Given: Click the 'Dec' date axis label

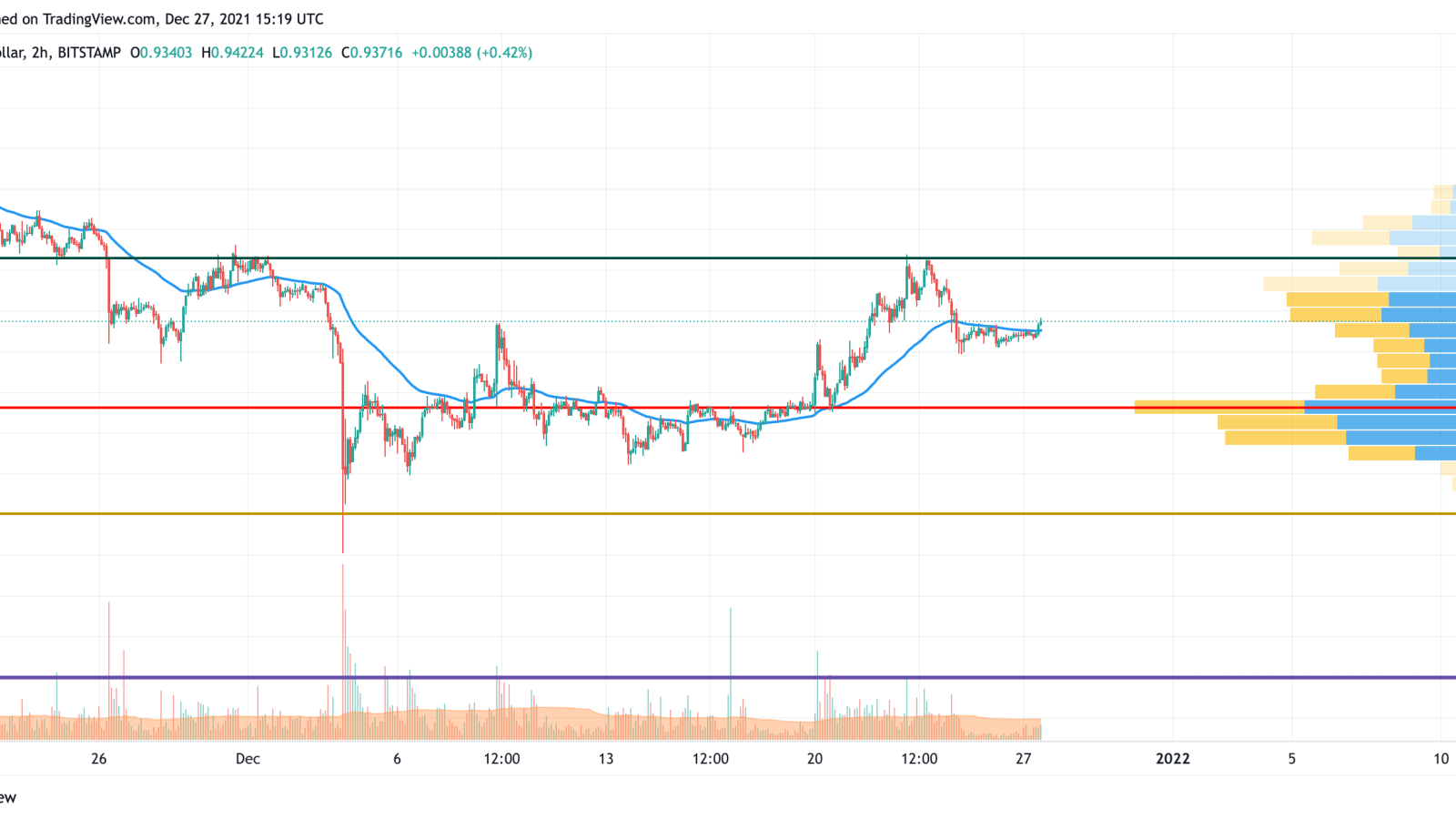Looking at the screenshot, I should 248,758.
